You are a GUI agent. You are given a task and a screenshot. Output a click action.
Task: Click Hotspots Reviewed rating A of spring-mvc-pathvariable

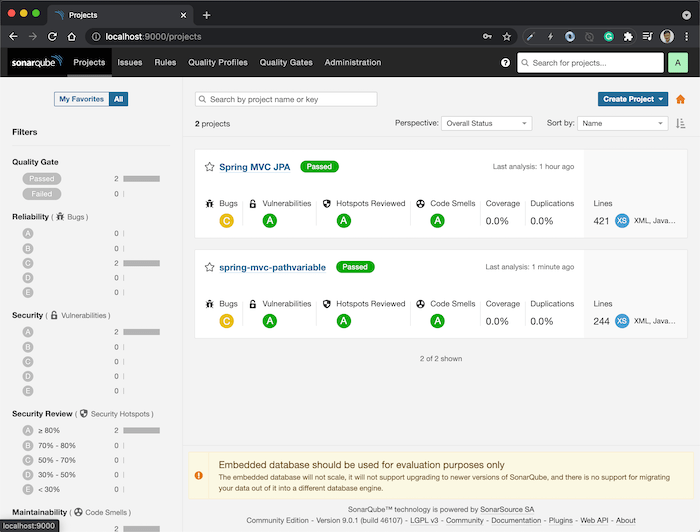click(x=344, y=321)
